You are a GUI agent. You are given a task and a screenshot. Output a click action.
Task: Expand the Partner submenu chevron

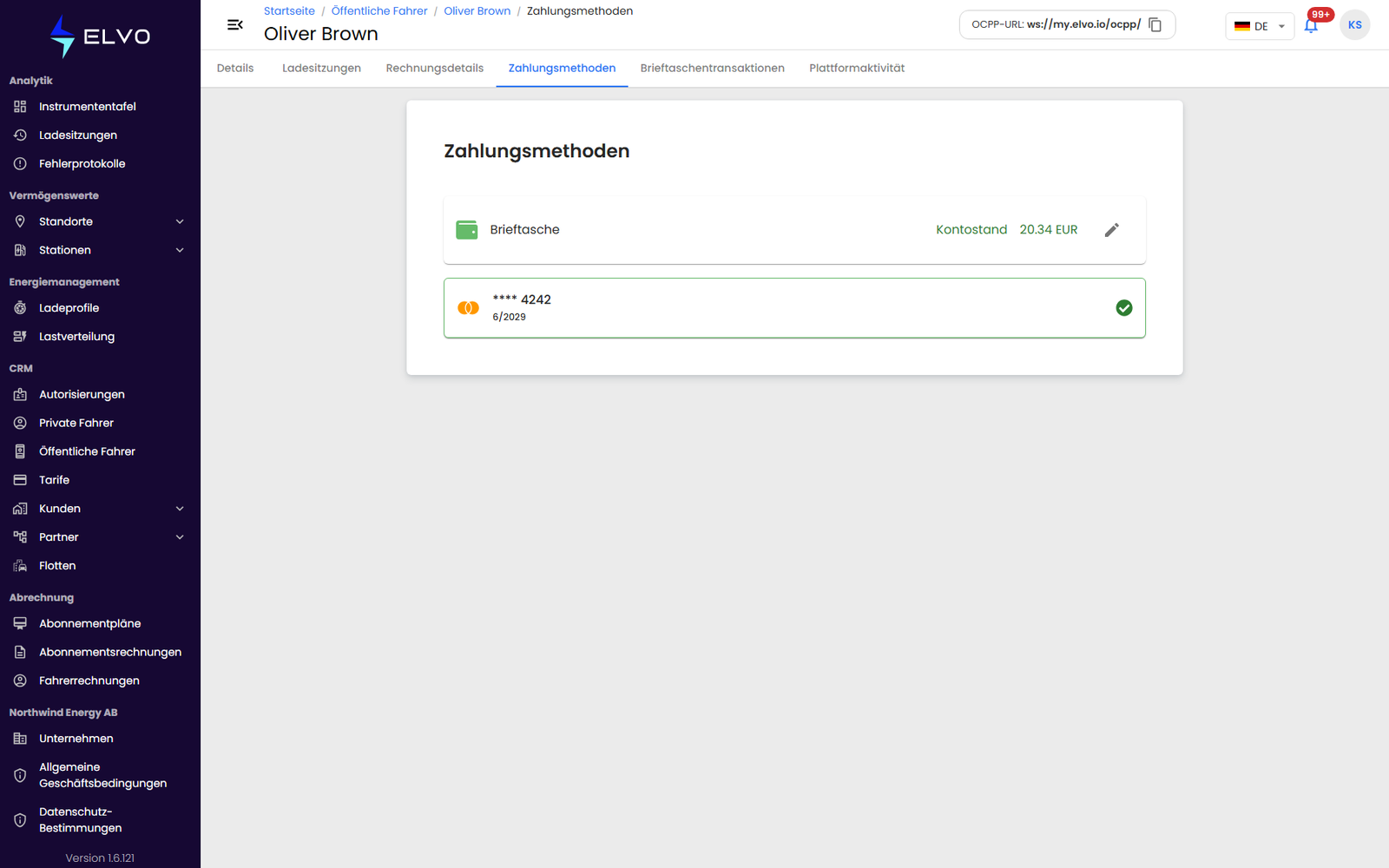click(x=180, y=537)
